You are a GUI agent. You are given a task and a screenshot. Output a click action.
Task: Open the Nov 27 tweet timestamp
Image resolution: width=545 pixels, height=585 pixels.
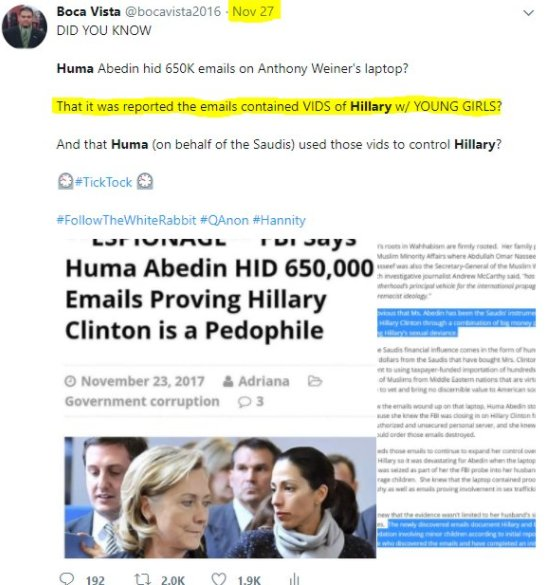pyautogui.click(x=253, y=12)
